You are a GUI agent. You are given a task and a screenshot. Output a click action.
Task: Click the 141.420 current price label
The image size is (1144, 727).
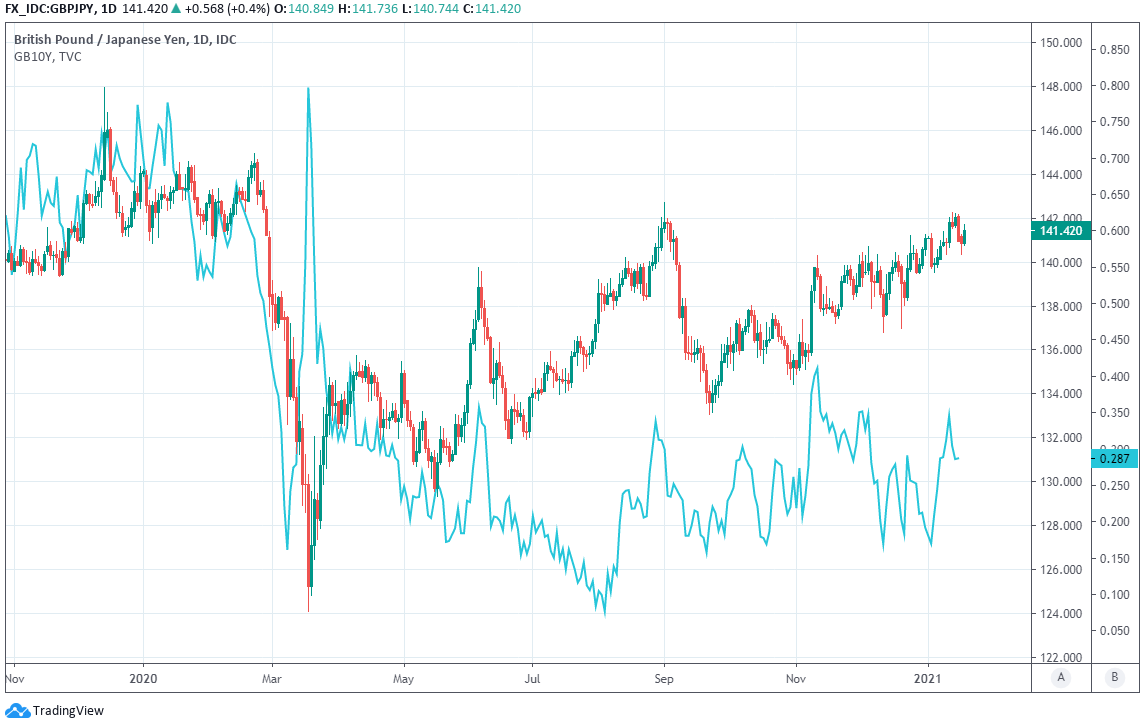(x=1061, y=231)
